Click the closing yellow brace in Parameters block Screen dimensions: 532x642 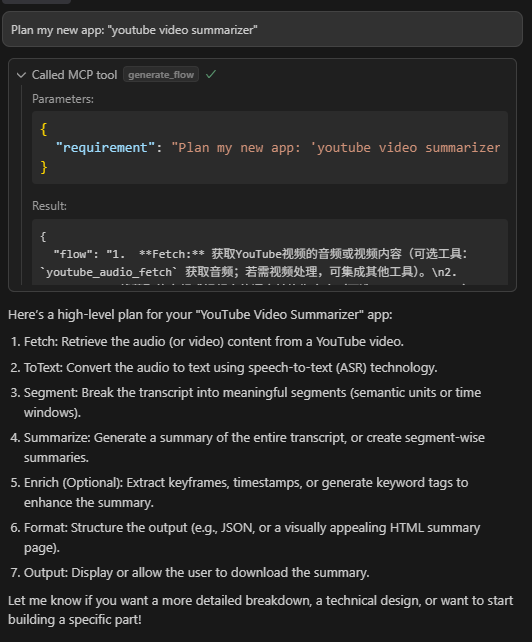pos(44,167)
